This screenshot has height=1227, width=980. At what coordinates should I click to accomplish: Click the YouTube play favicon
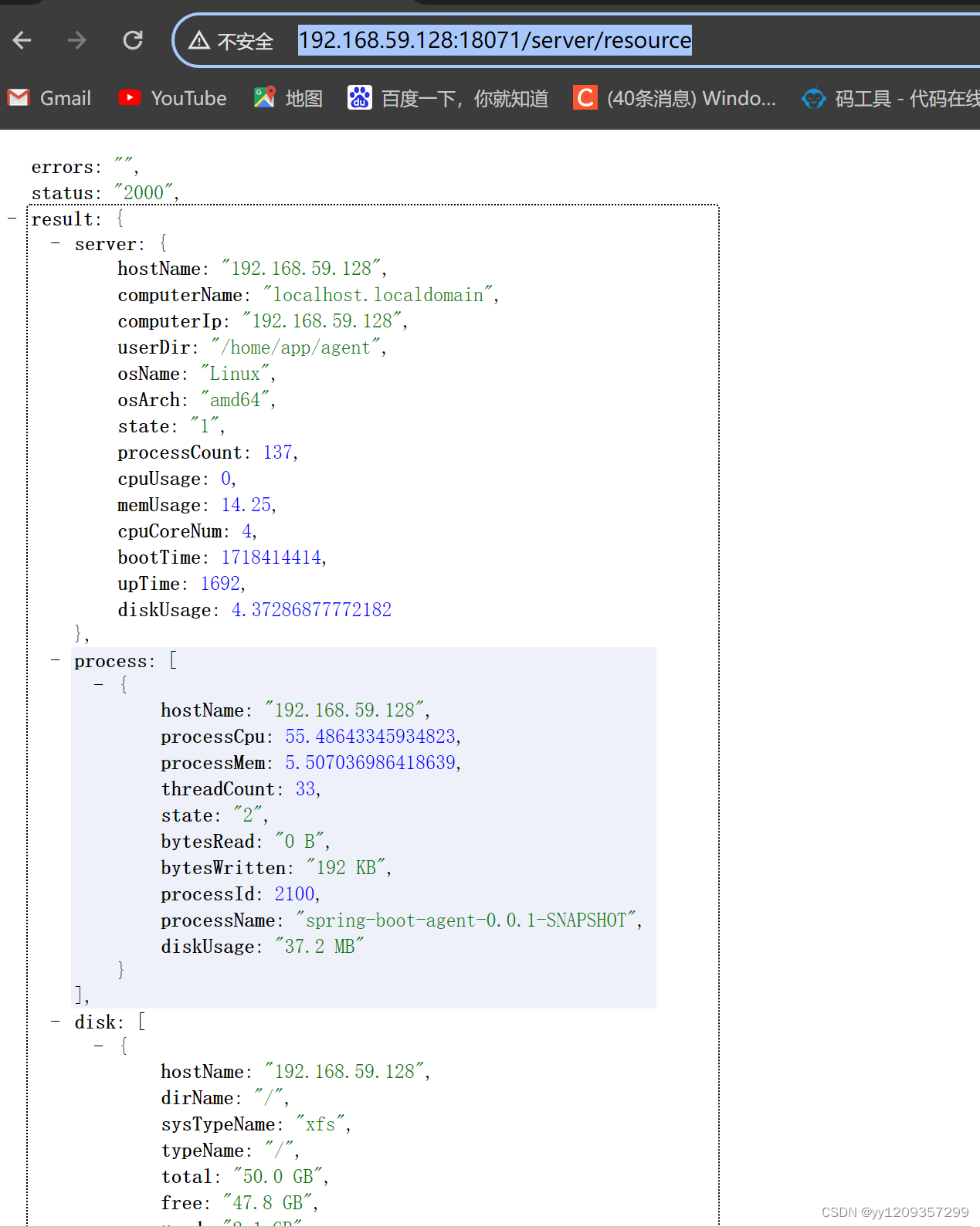click(x=130, y=97)
